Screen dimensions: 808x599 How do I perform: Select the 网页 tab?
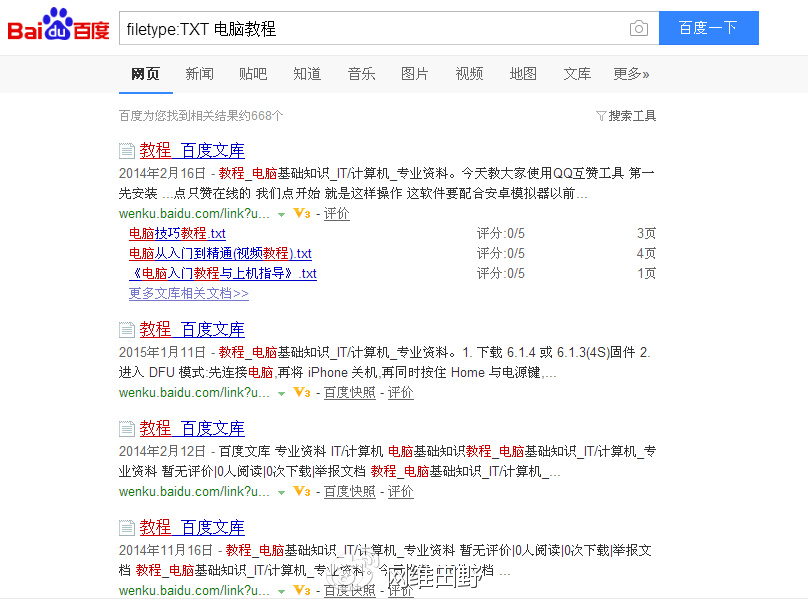click(145, 74)
